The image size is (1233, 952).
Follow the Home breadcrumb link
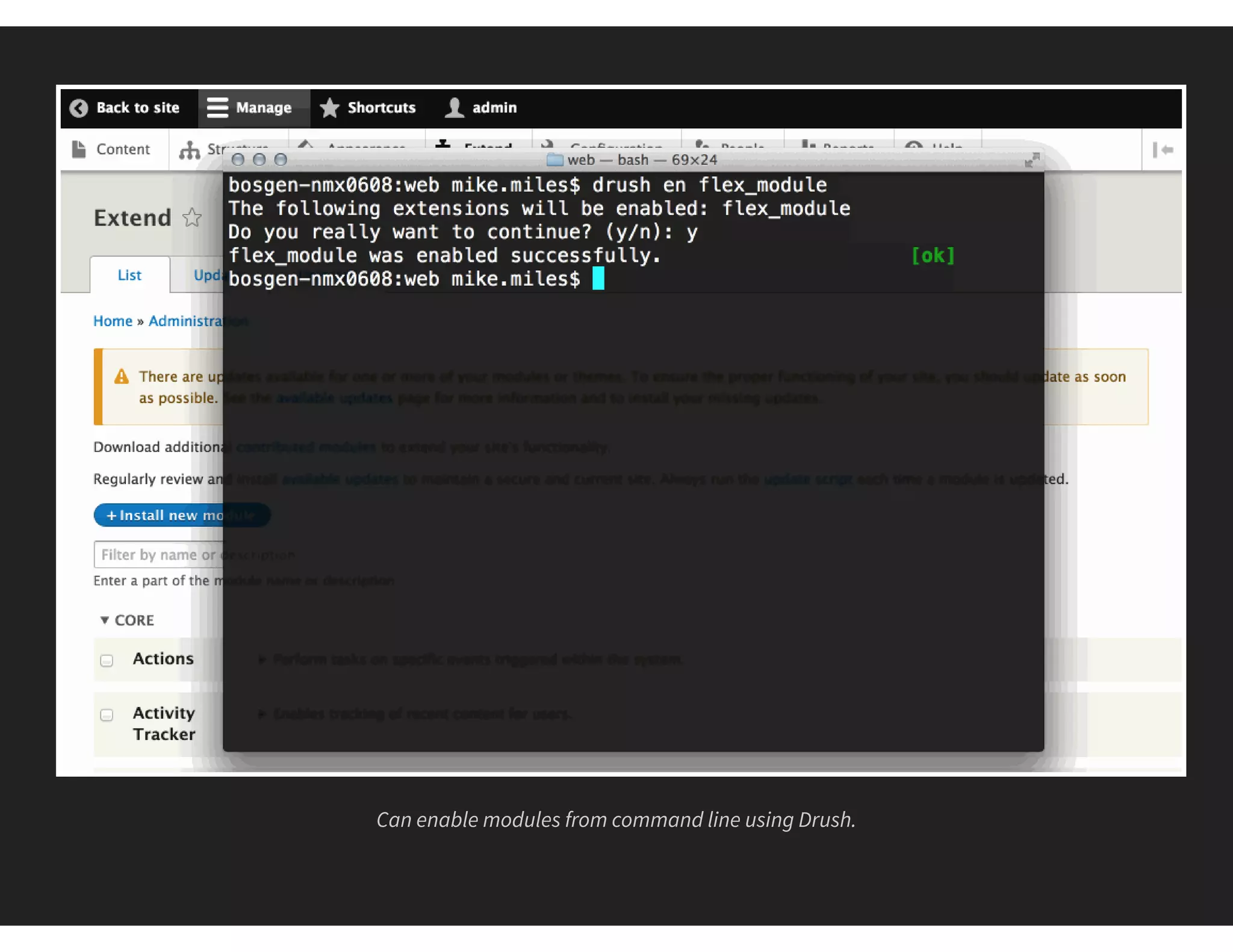click(113, 321)
